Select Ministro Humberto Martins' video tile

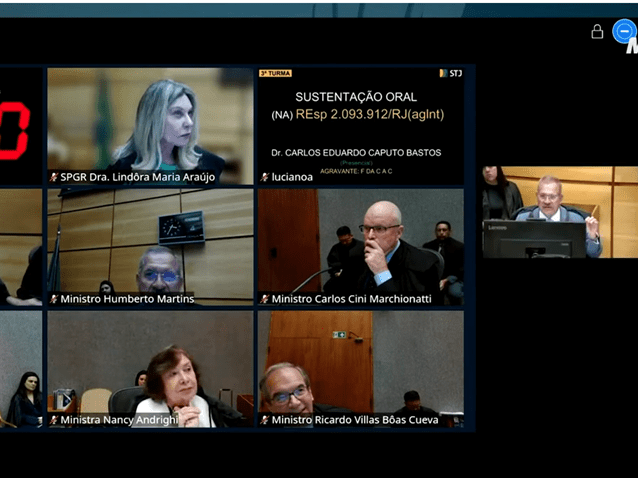(150, 245)
